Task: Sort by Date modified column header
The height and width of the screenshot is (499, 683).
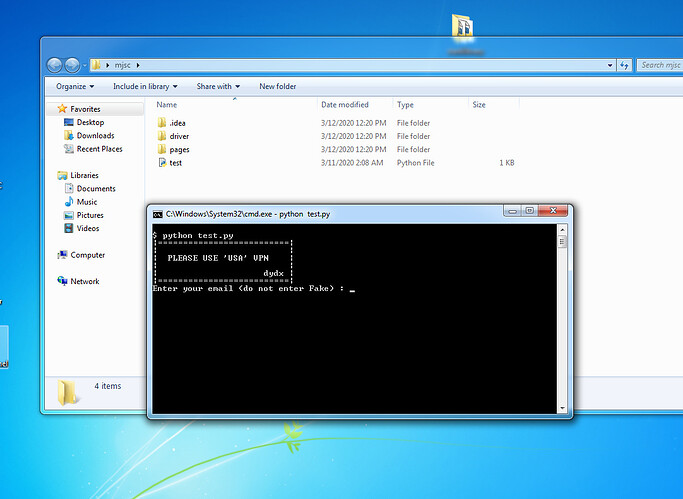Action: (x=345, y=105)
